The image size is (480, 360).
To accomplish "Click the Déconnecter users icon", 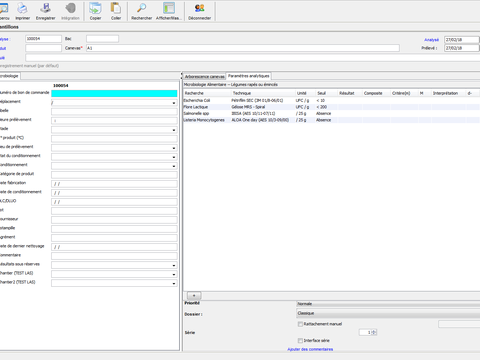I will [x=199, y=8].
